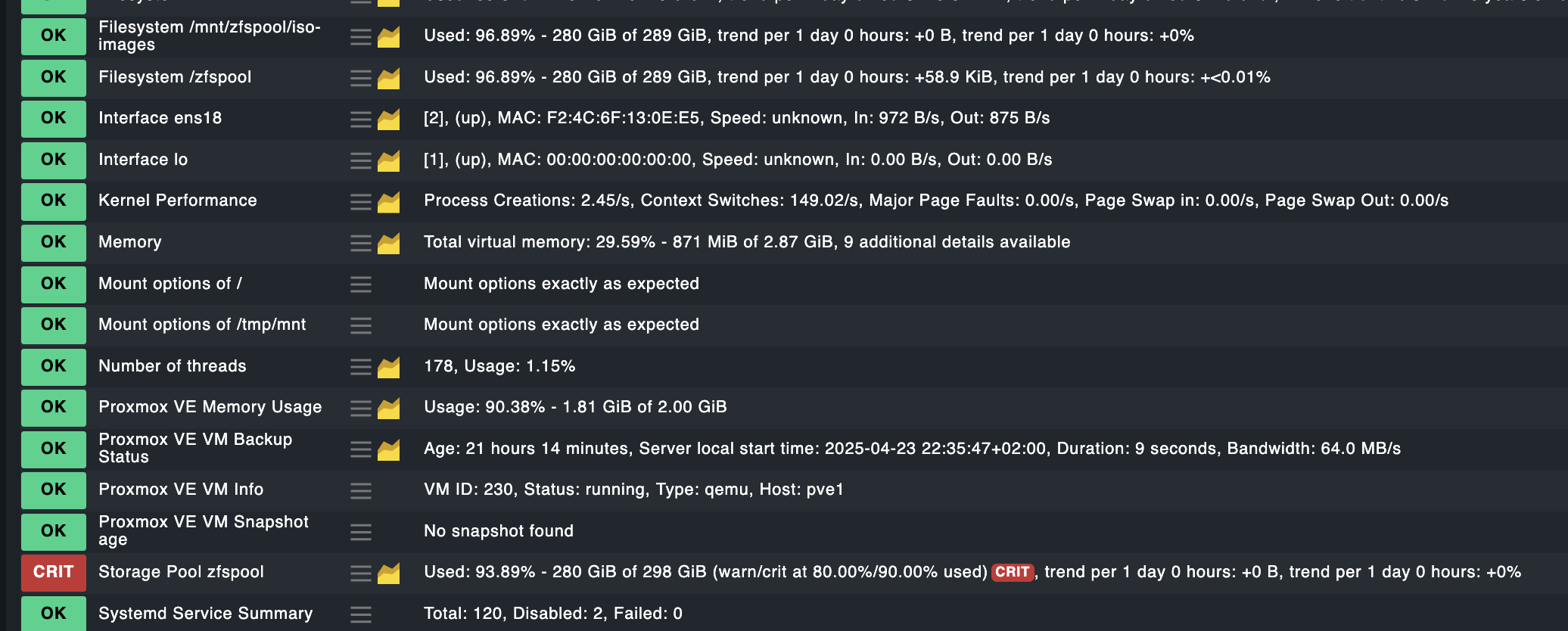This screenshot has width=1568, height=631.
Task: Click Mount options of /tmp/mnt link
Action: 202,325
